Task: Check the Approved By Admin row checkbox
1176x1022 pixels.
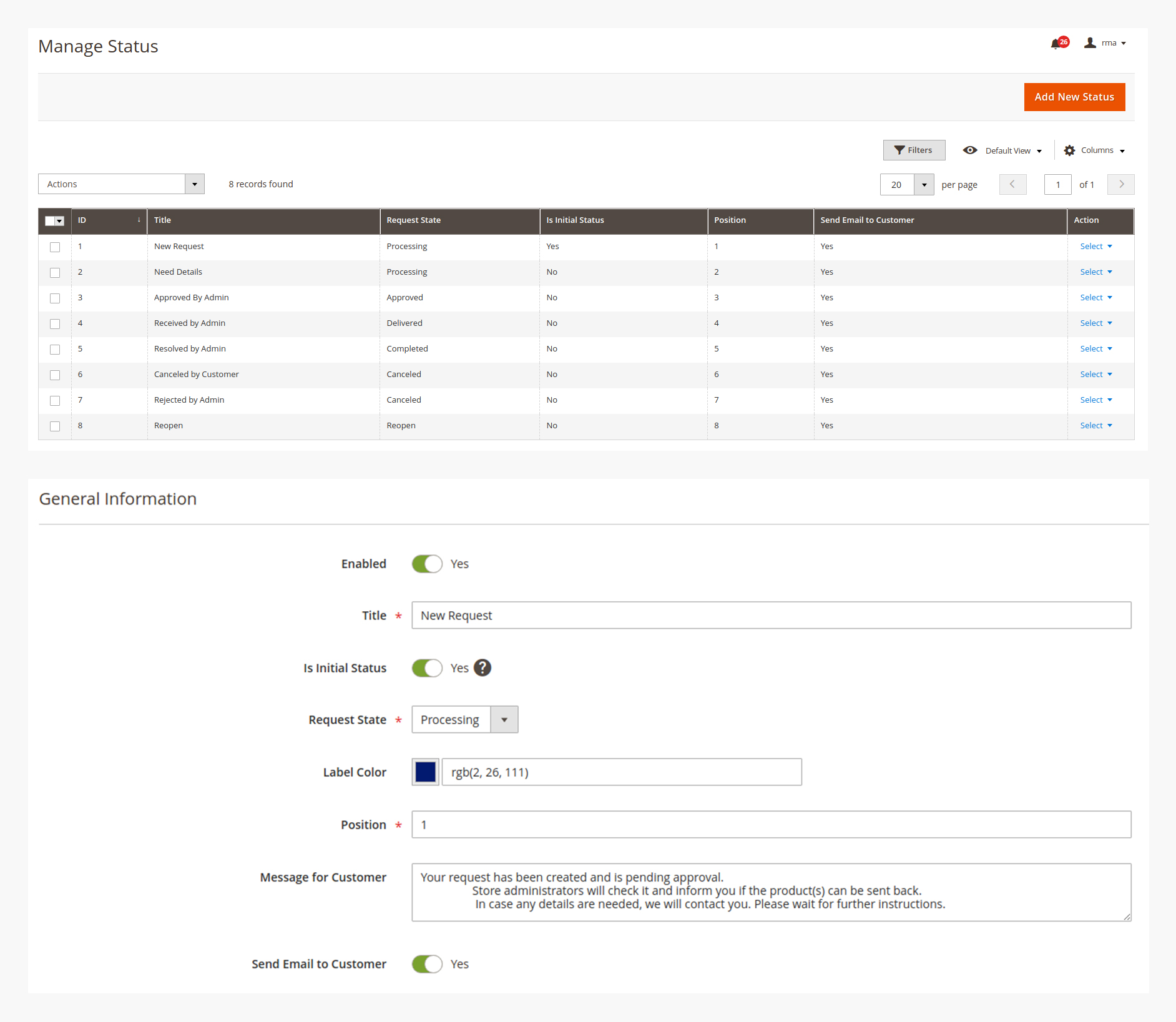Action: [55, 298]
